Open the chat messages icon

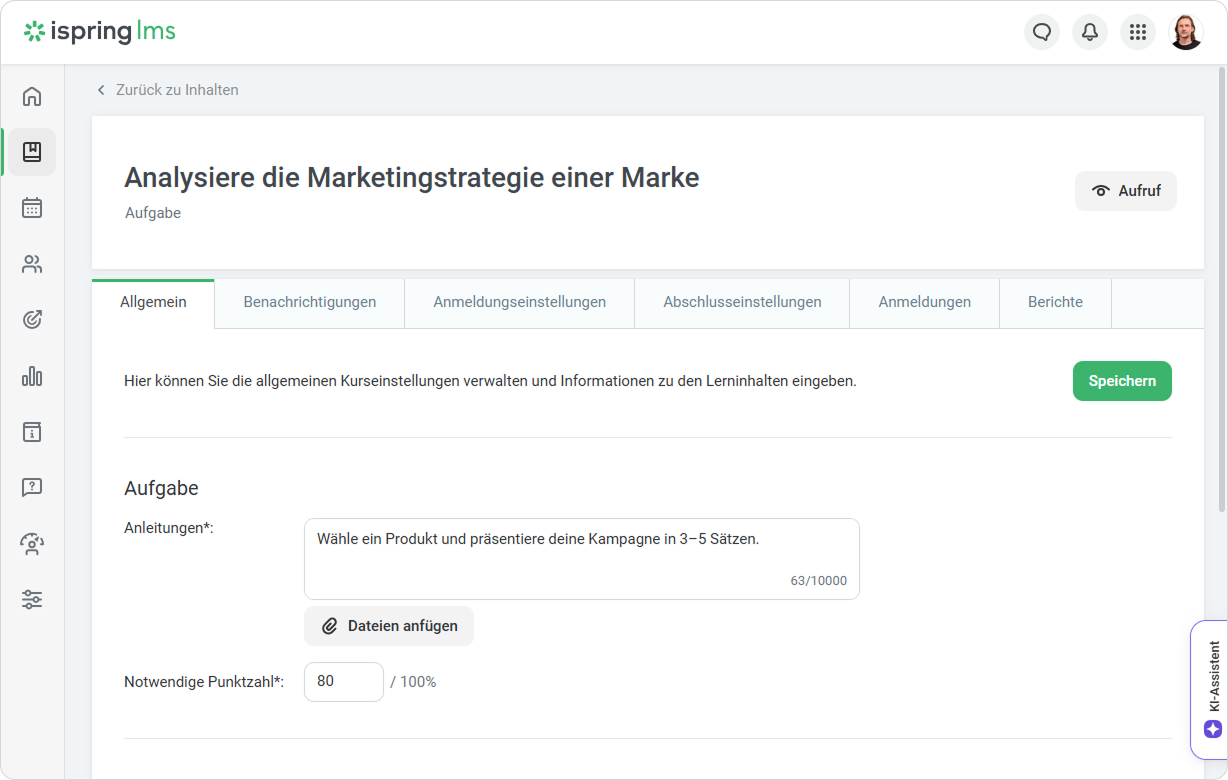(1042, 32)
